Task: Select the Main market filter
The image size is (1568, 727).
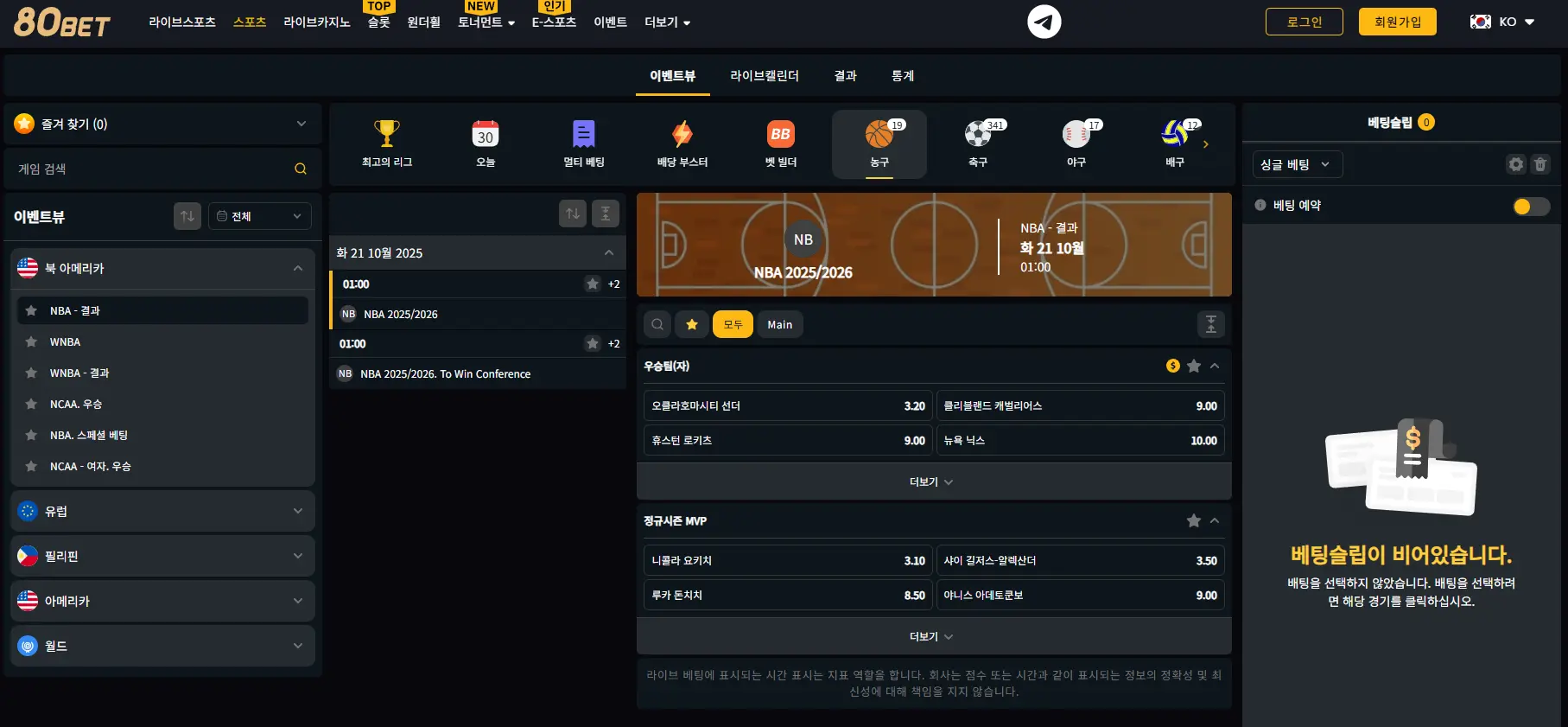Action: coord(780,324)
